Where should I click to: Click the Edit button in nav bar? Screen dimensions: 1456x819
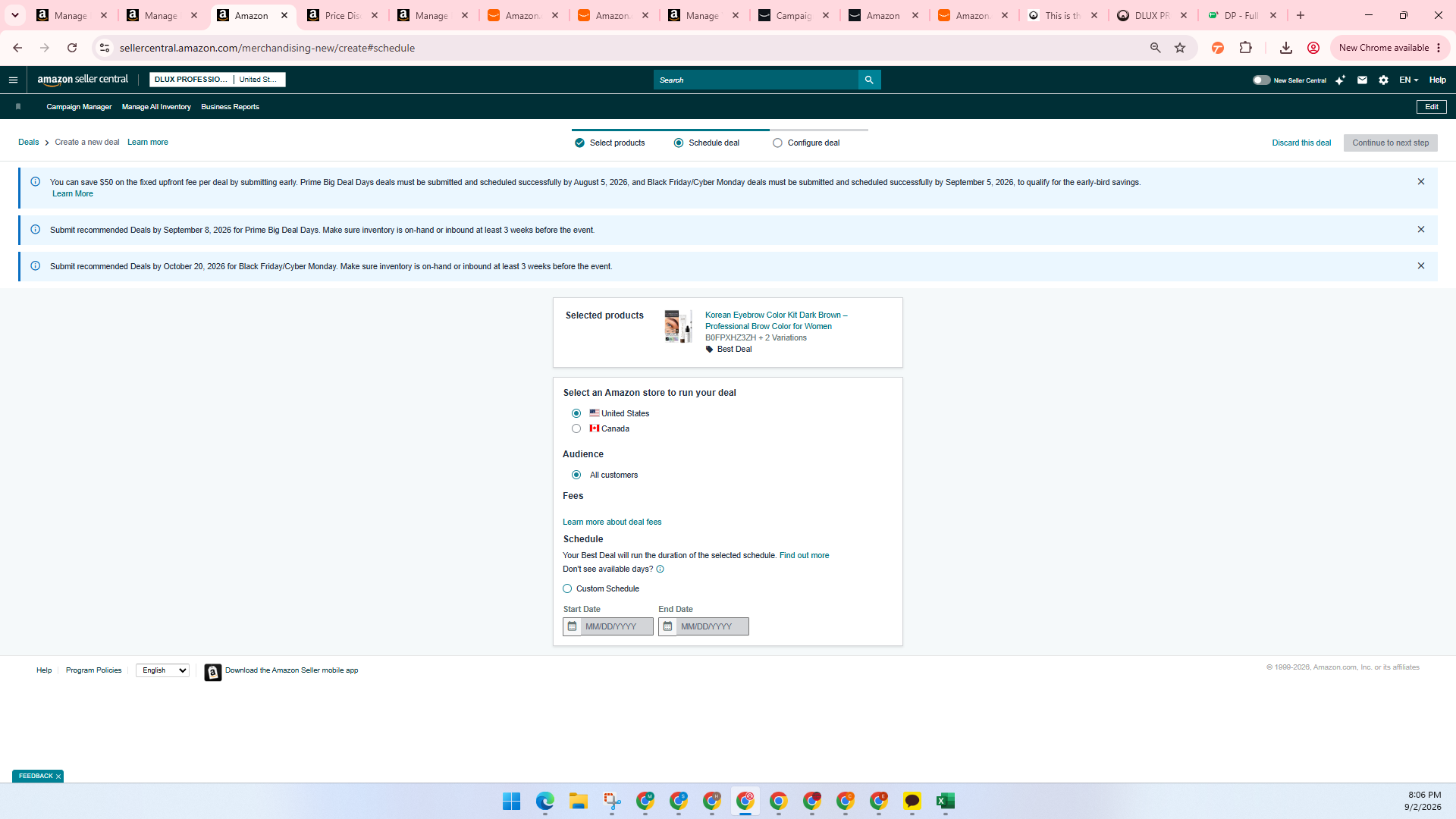pos(1431,107)
